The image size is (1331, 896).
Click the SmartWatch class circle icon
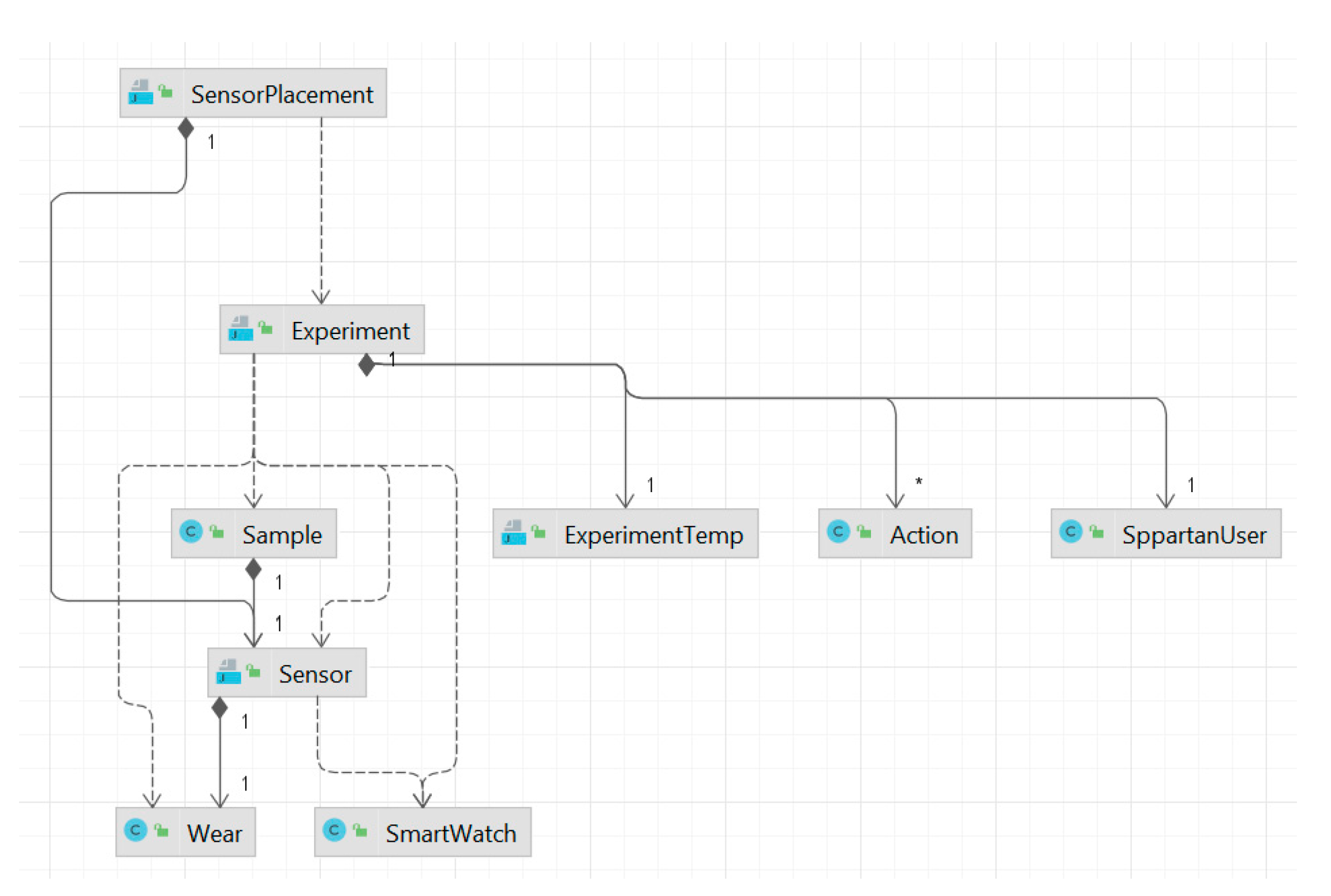334,830
